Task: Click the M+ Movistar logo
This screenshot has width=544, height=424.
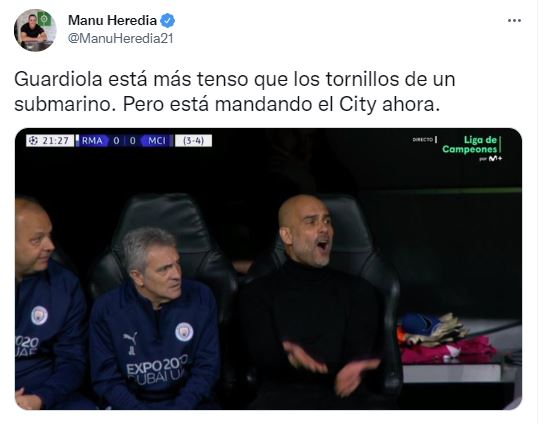Action: pyautogui.click(x=495, y=159)
